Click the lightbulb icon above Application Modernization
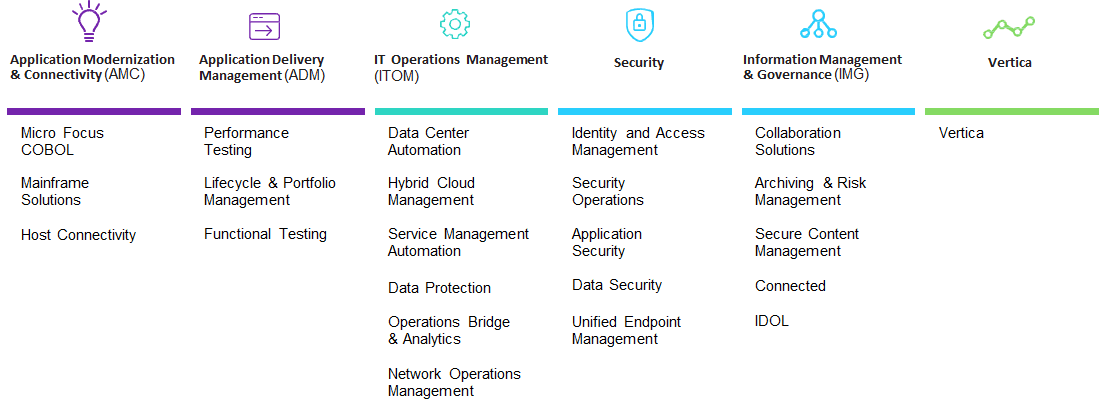Viewport: 1099px width, 408px height. coord(89,22)
